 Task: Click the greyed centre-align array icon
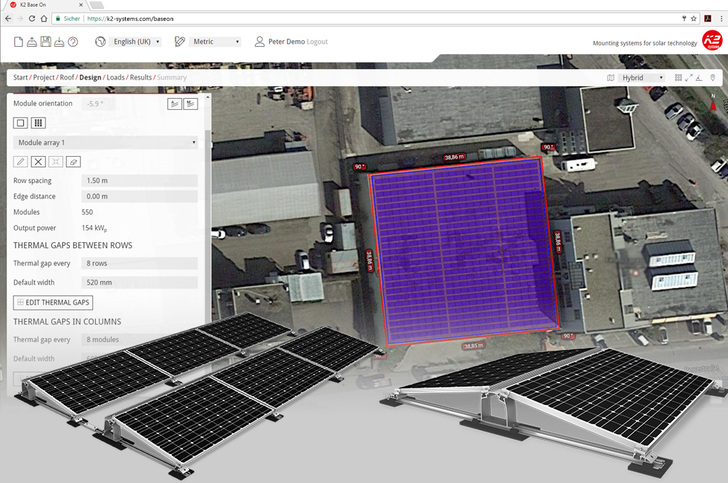(x=56, y=162)
